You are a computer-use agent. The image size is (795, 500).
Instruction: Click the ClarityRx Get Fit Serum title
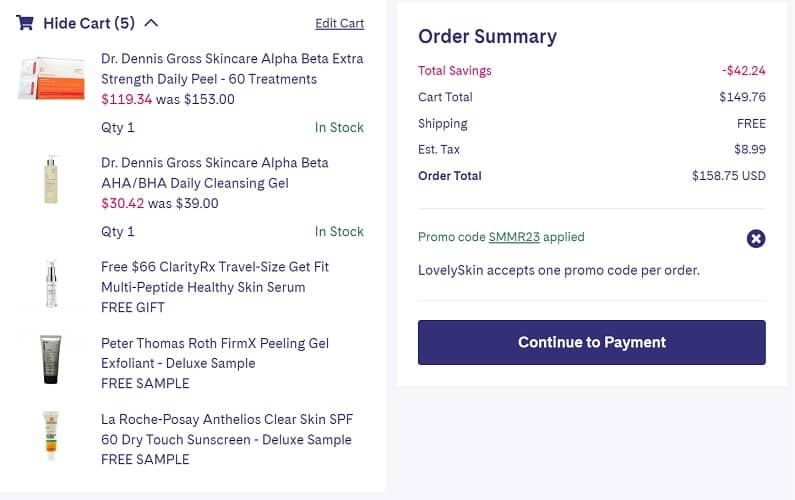point(214,277)
